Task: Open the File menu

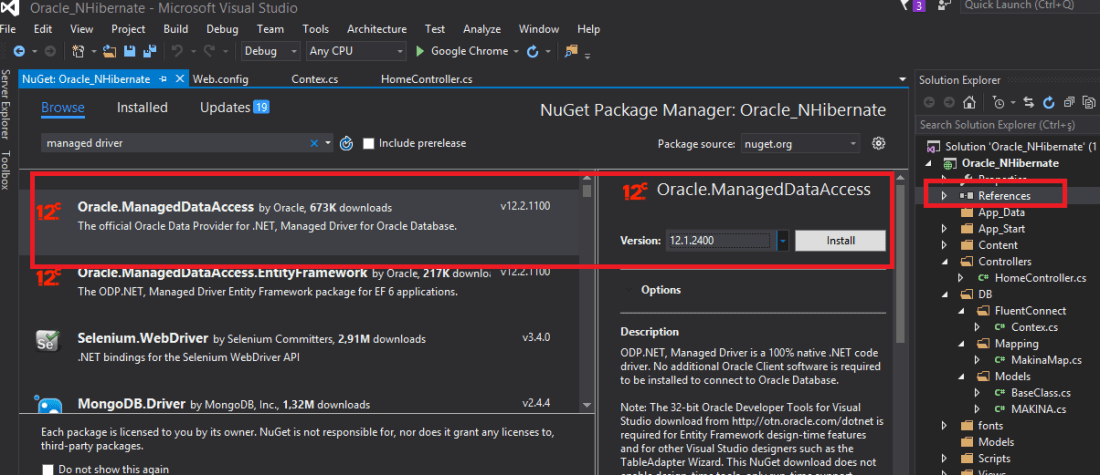Action: [7, 29]
